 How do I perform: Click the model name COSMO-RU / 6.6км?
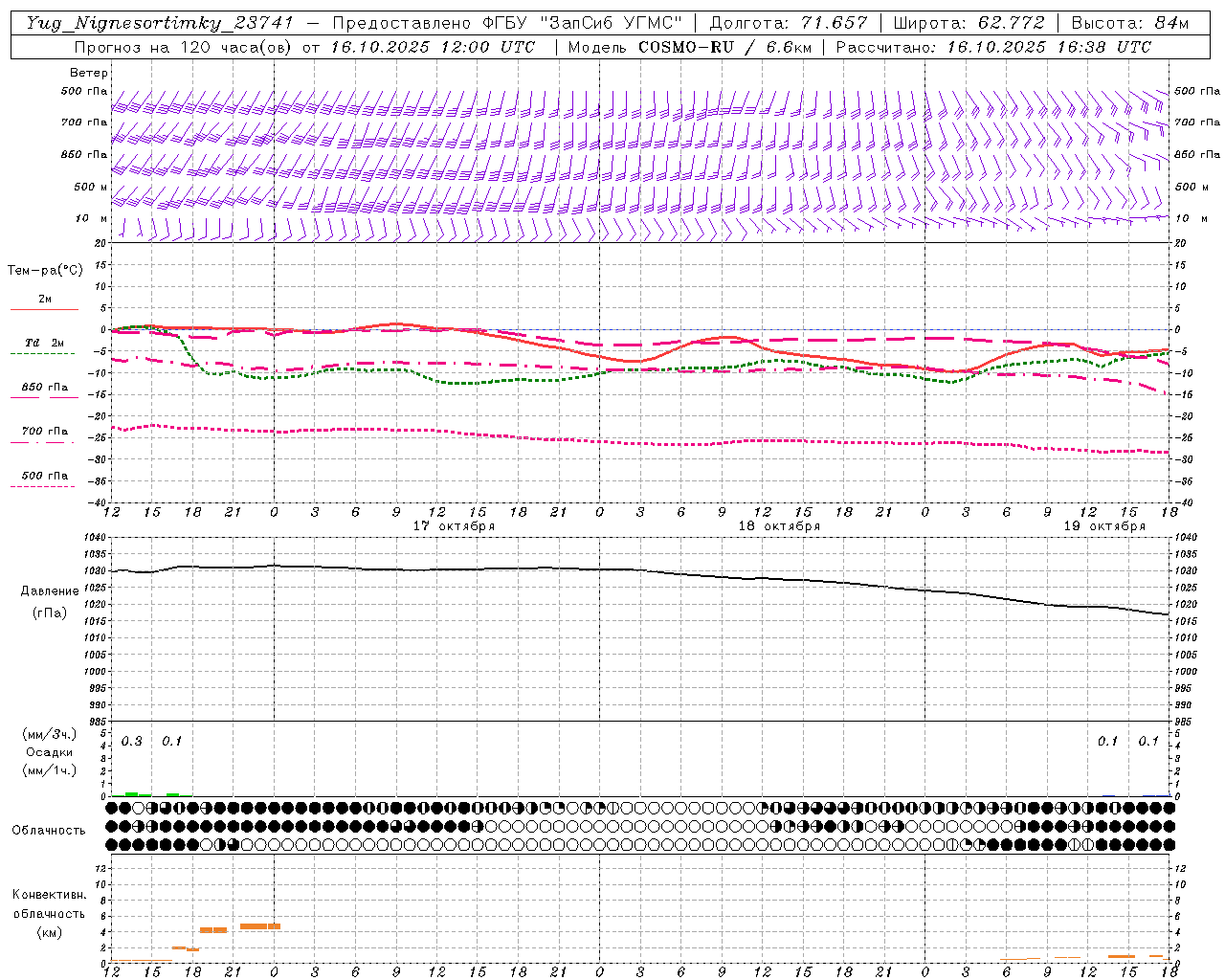[x=726, y=47]
